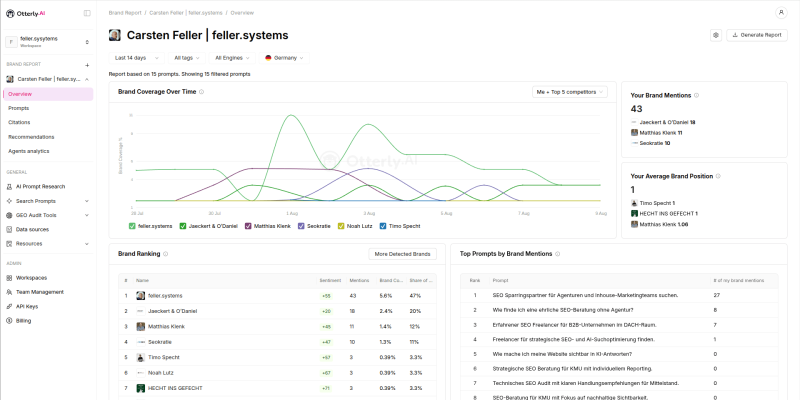This screenshot has height=400, width=800.
Task: Click Timo Specht avatar in ranking table
Action: point(140,357)
